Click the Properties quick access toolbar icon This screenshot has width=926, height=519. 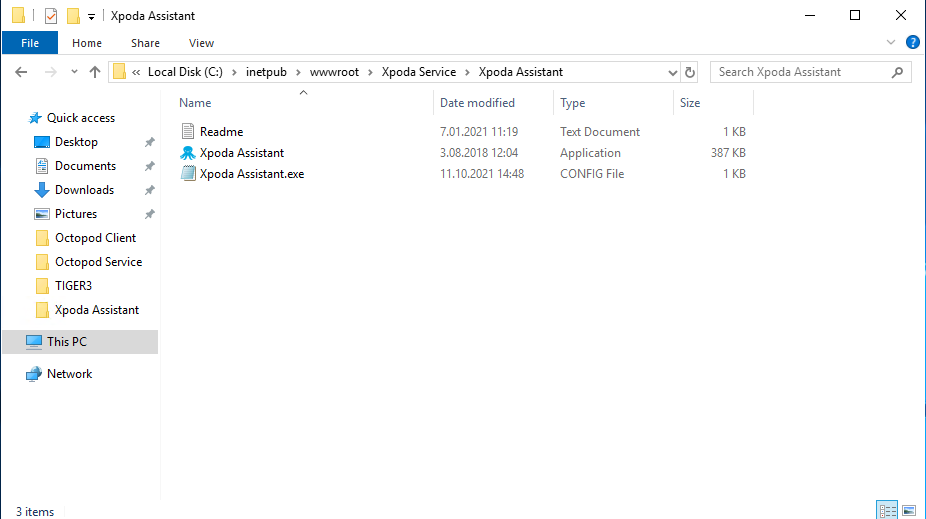coord(51,16)
